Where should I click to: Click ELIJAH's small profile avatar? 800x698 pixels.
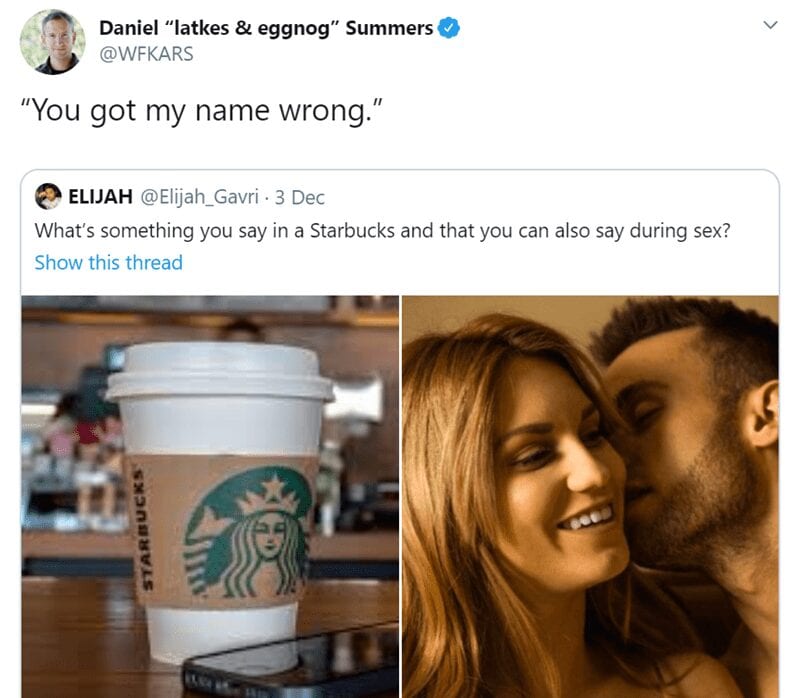[x=48, y=196]
